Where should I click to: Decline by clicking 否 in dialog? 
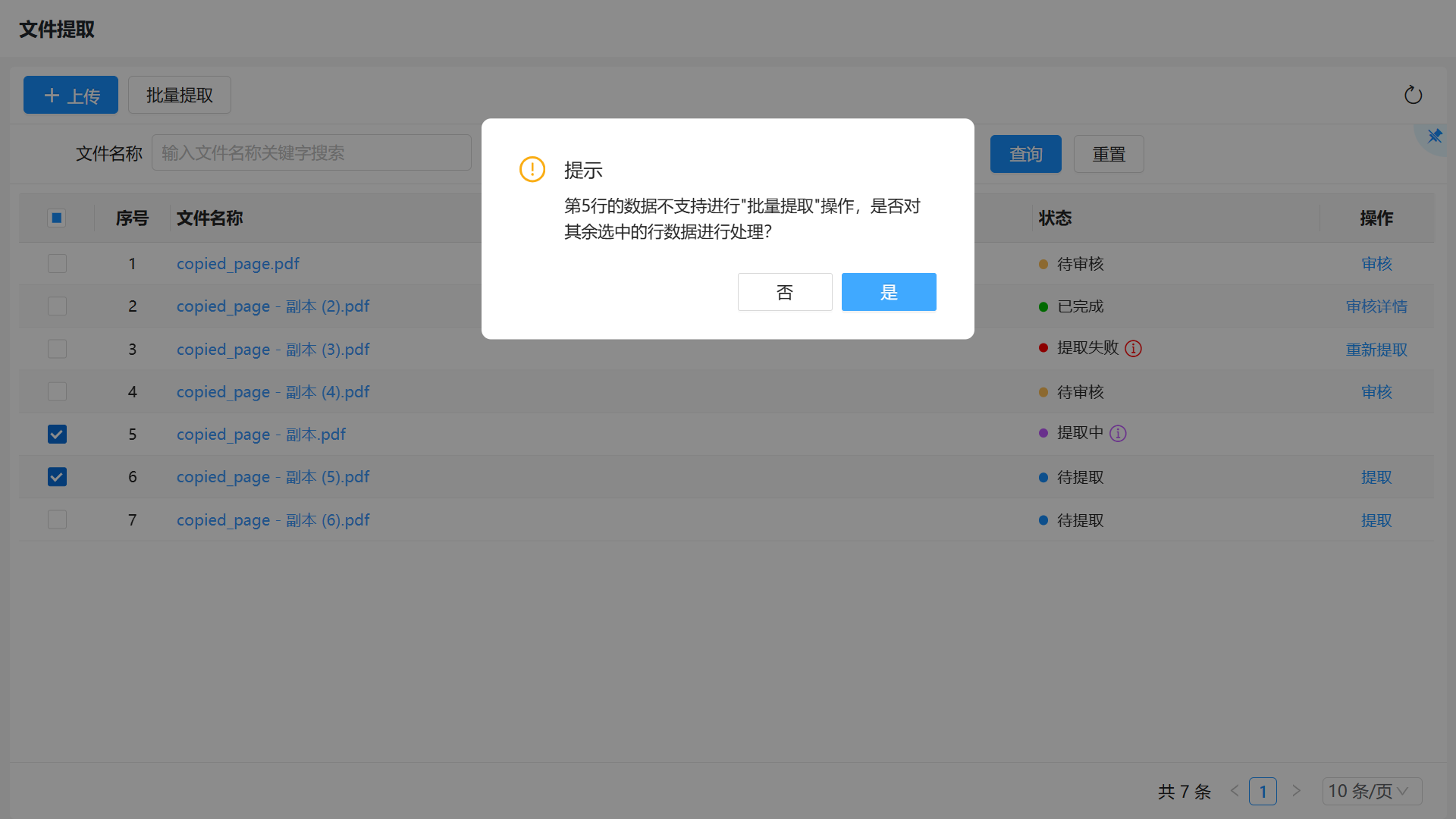pos(785,292)
